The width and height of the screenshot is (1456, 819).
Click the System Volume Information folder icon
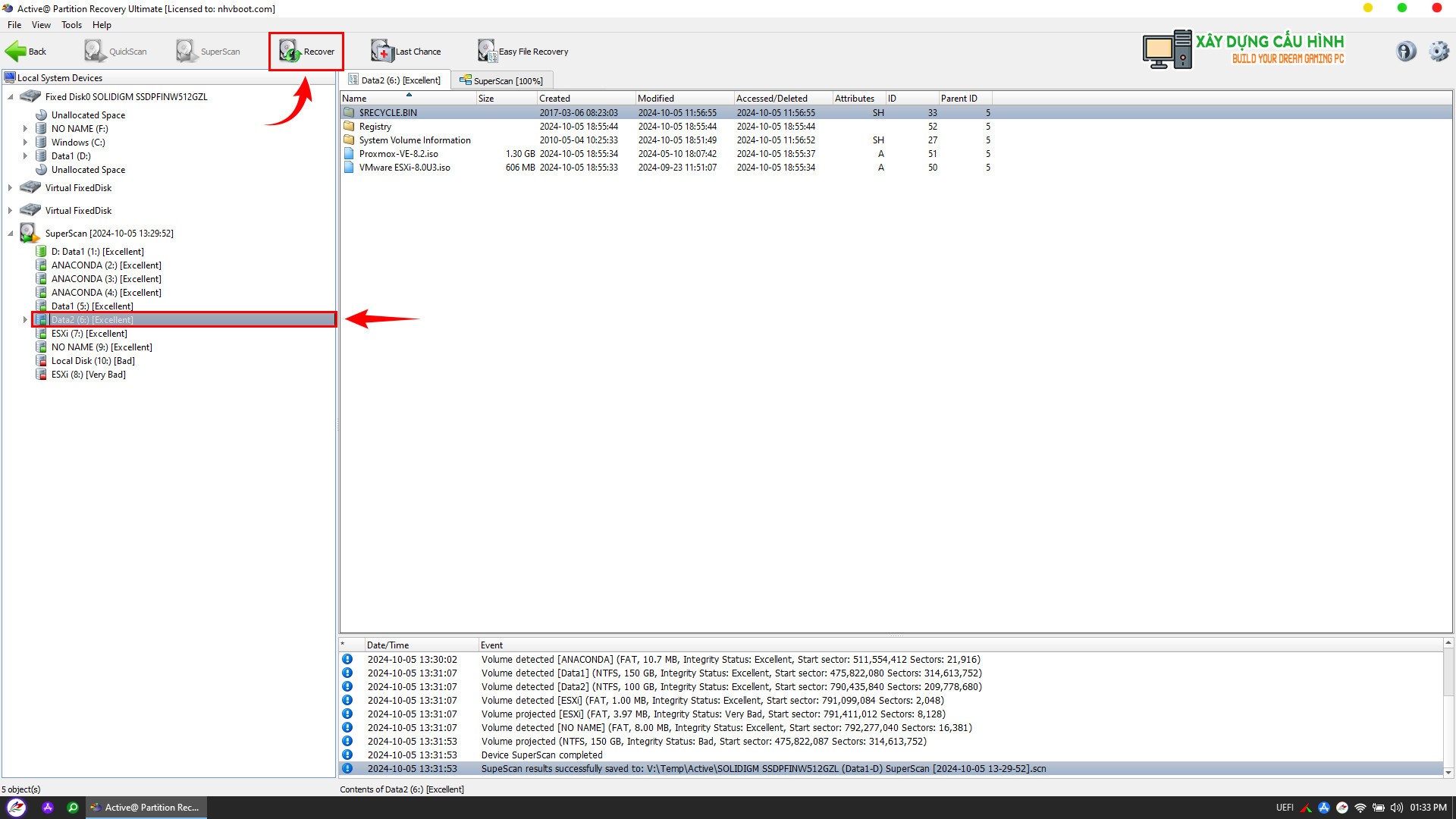click(x=349, y=140)
